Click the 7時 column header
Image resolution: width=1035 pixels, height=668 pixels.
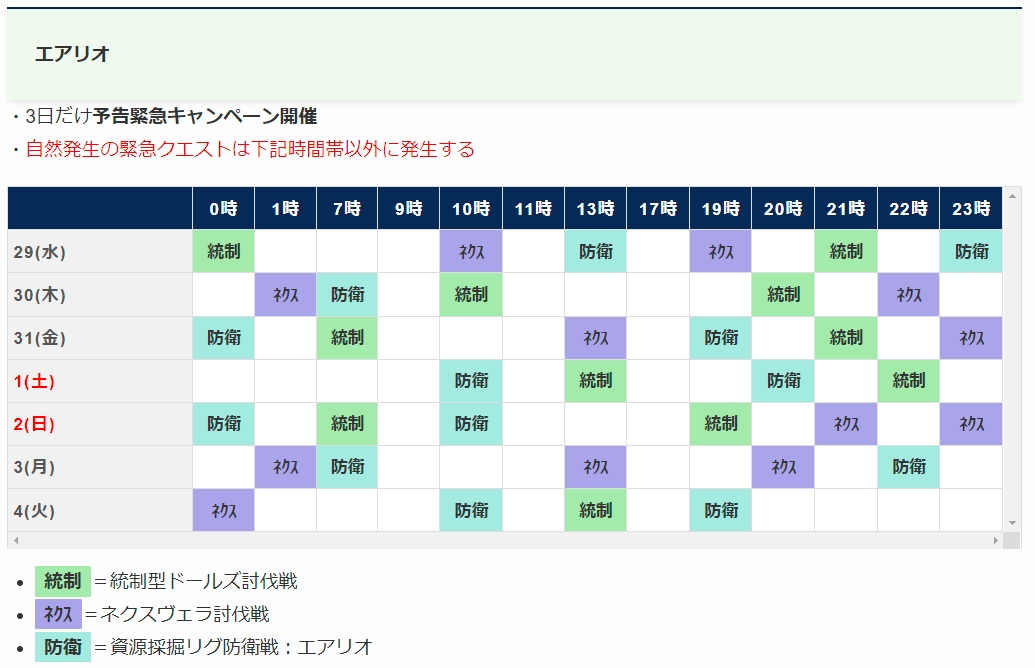tap(347, 209)
